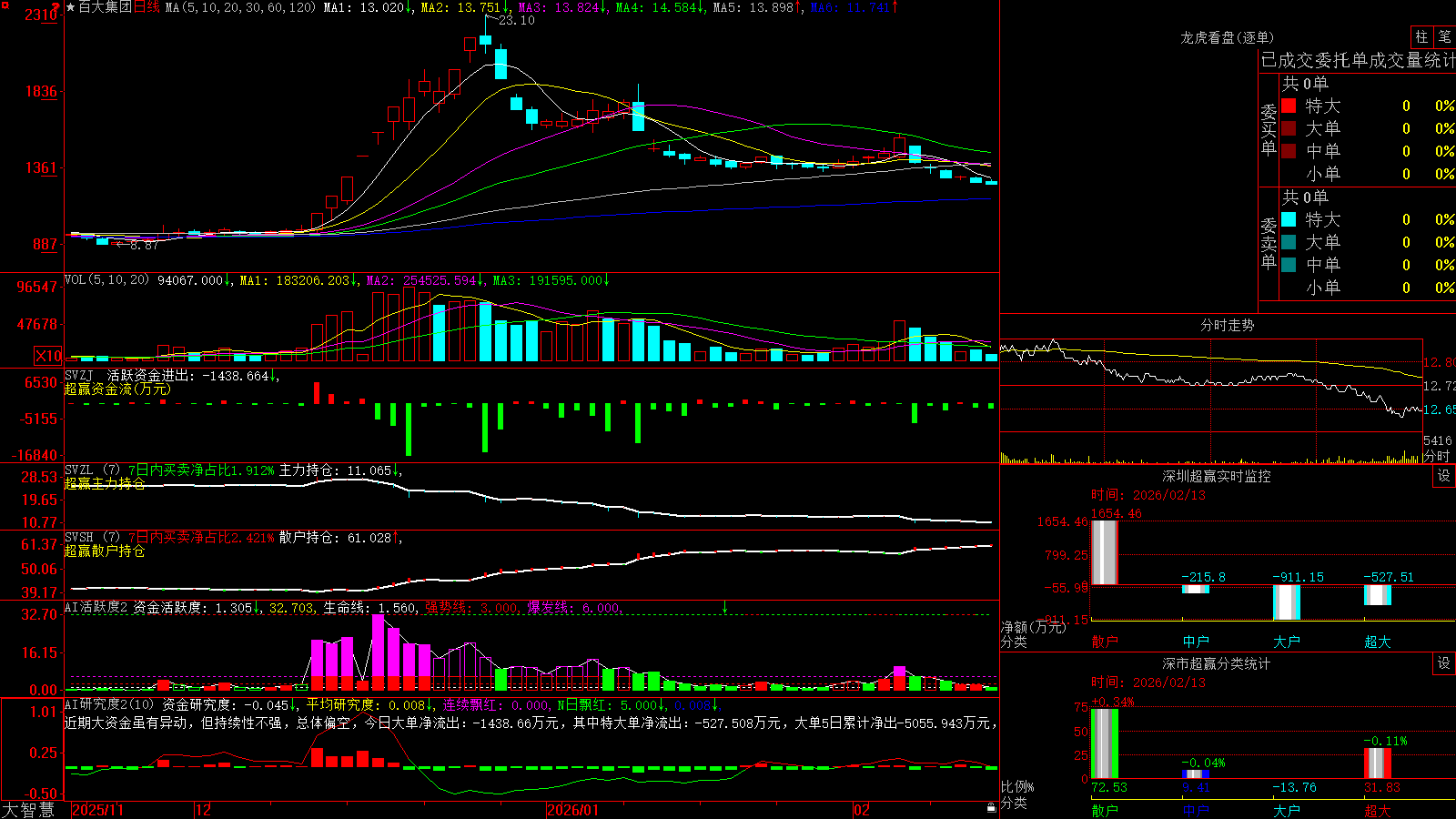This screenshot has height=819, width=1456.
Task: Click the 平均研究度: 0.008 legend value
Action: (x=365, y=705)
